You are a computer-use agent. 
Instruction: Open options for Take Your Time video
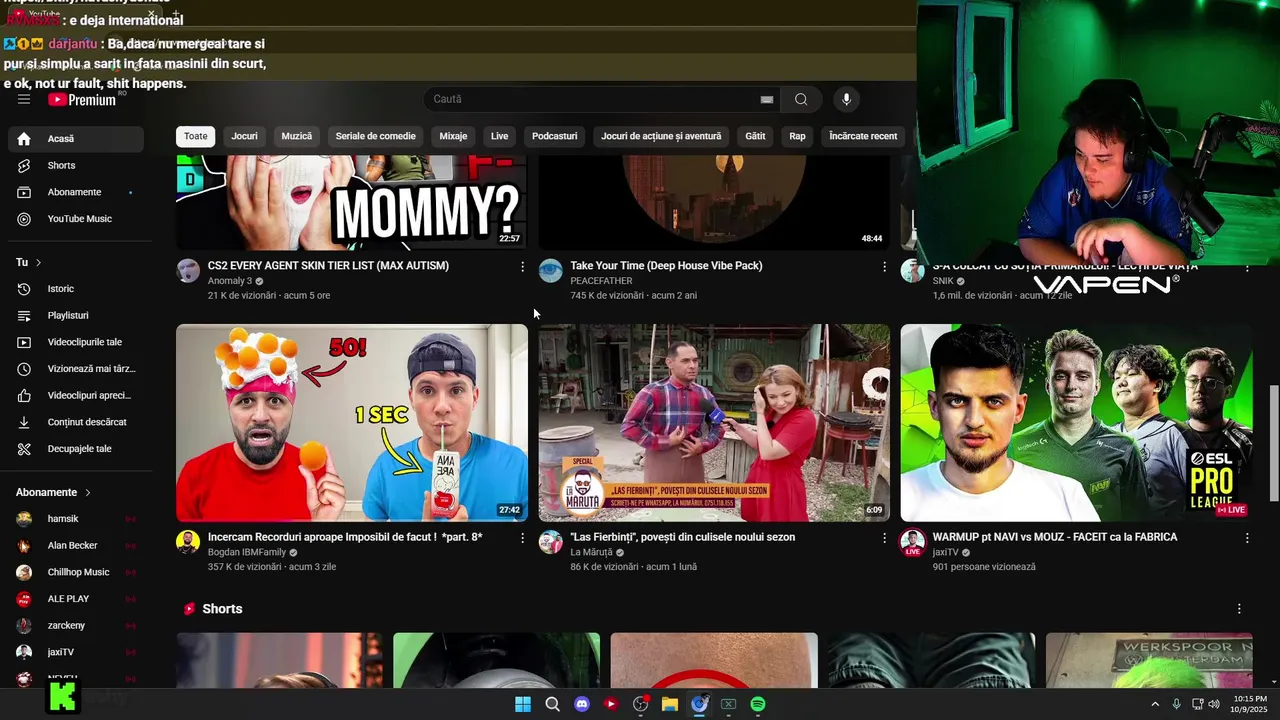tap(884, 267)
